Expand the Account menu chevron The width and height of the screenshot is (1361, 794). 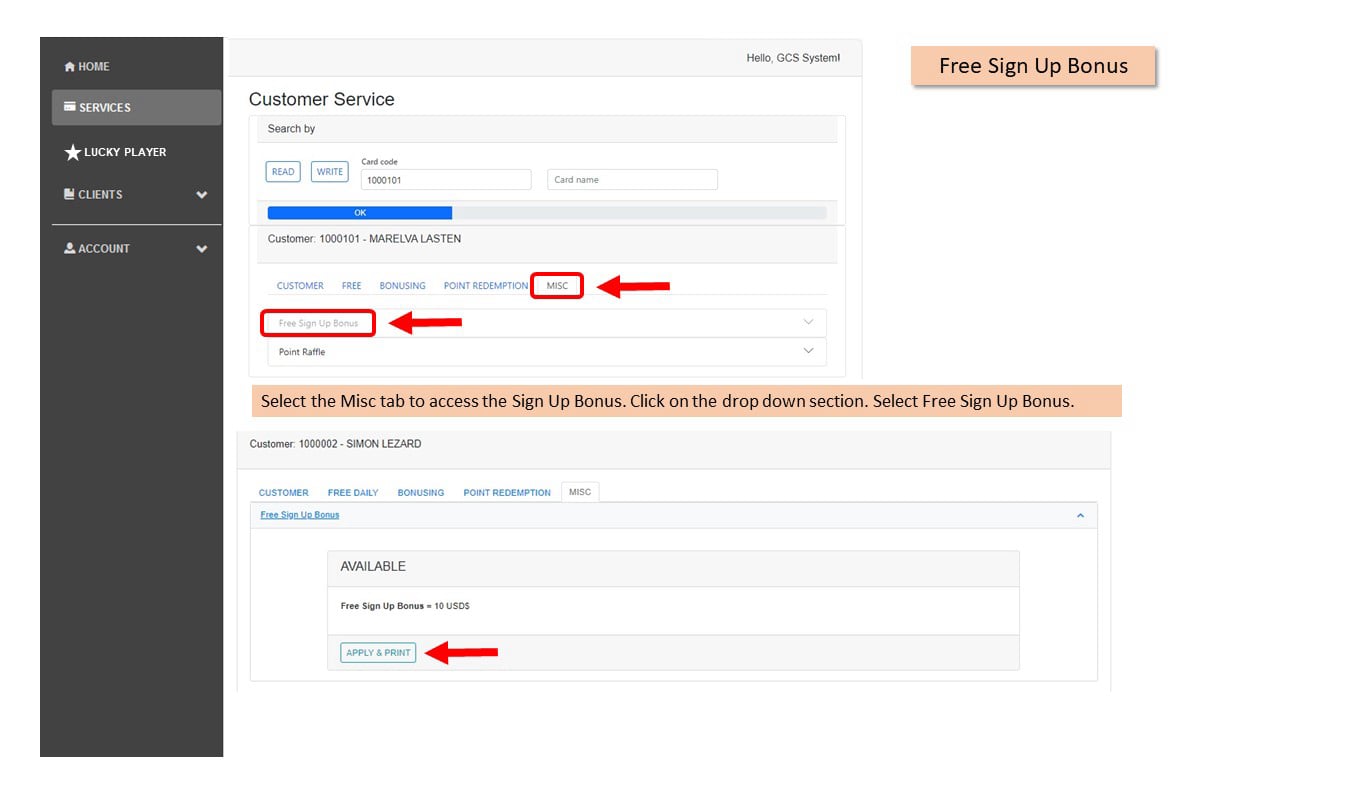(x=202, y=249)
